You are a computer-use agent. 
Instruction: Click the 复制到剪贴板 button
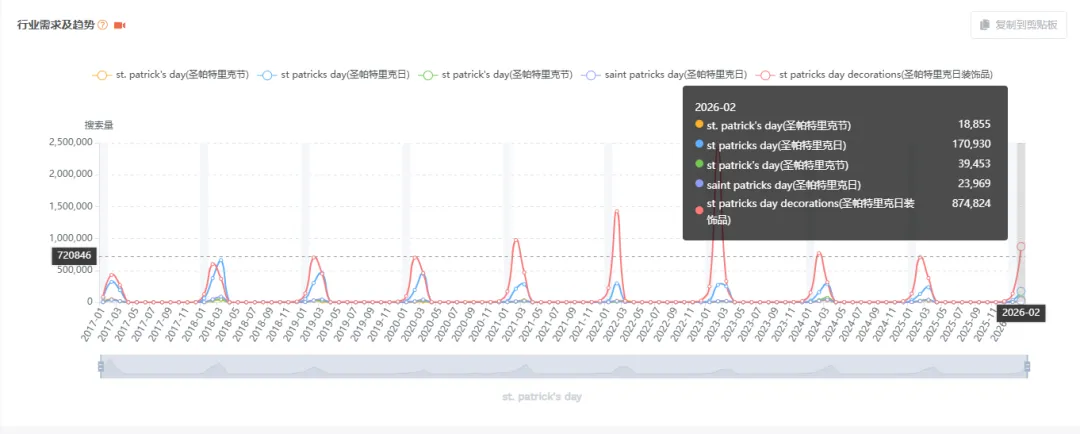point(1019,25)
